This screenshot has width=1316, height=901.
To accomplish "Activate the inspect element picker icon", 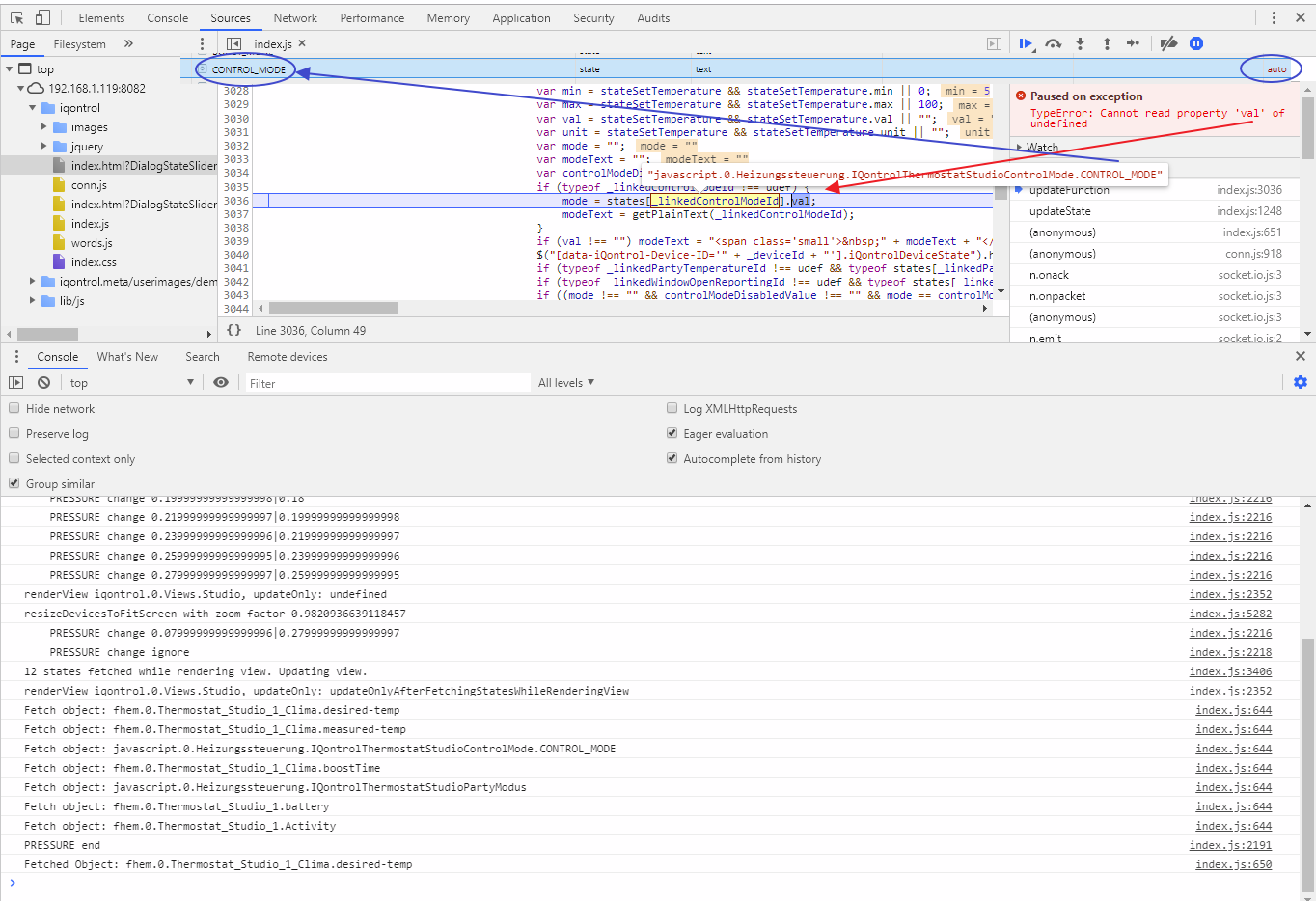I will pos(16,17).
